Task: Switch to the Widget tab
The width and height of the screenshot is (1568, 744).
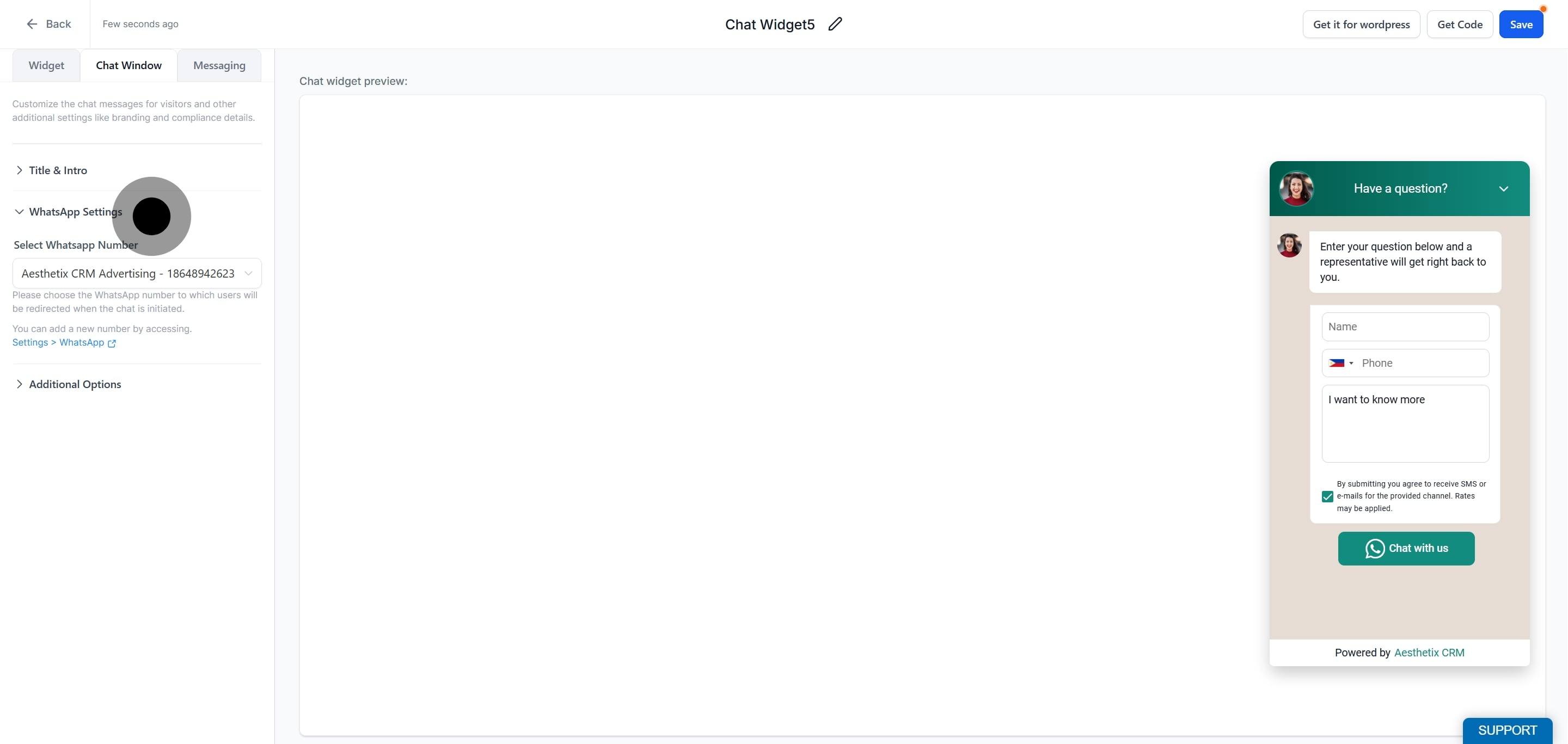Action: (46, 65)
